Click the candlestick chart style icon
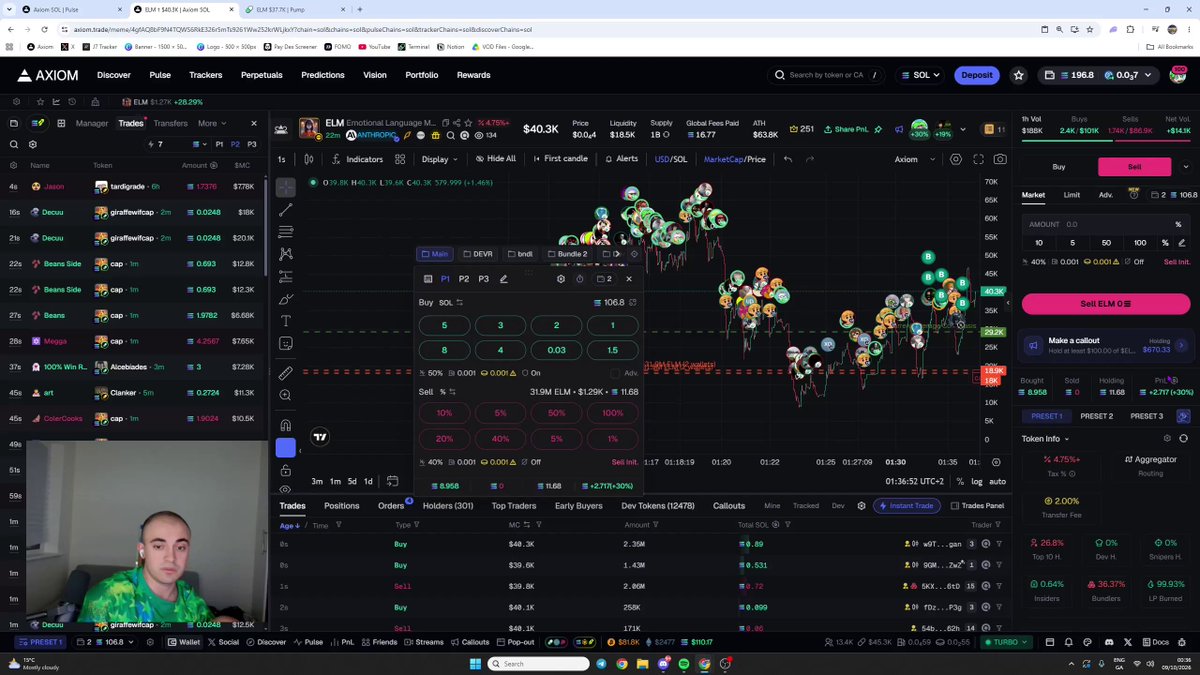1200x675 pixels. click(x=308, y=159)
